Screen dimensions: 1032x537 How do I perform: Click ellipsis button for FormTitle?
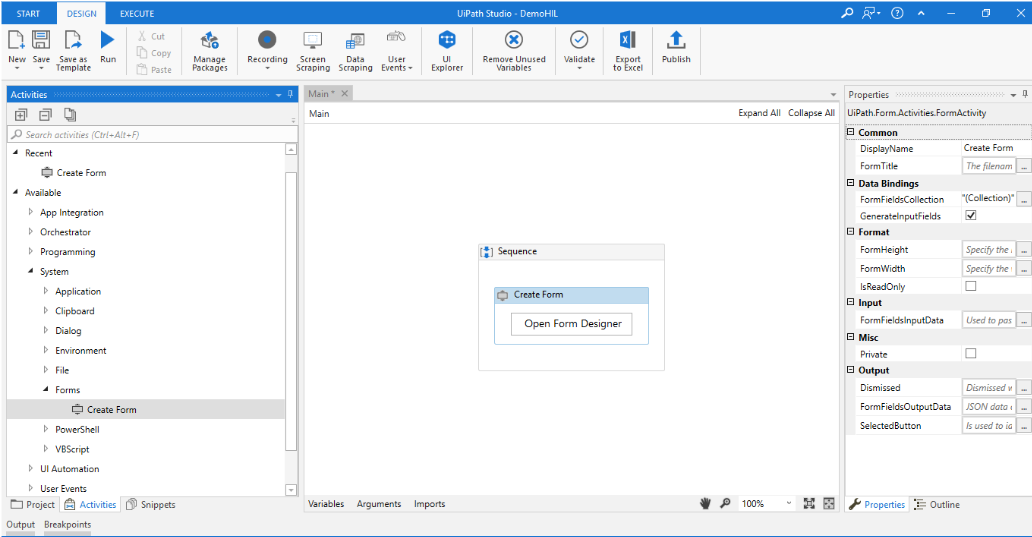pyautogui.click(x=1023, y=166)
